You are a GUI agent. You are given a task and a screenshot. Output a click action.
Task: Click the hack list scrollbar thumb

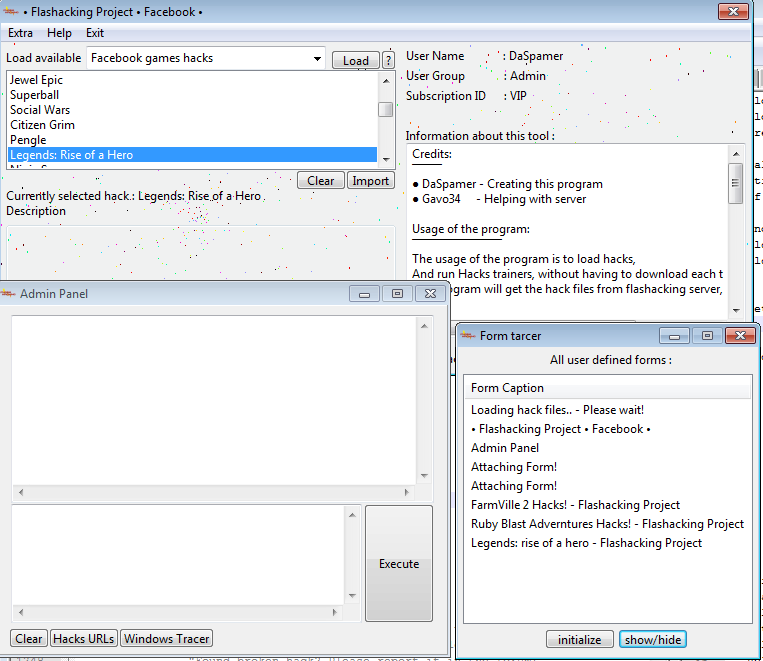[385, 110]
